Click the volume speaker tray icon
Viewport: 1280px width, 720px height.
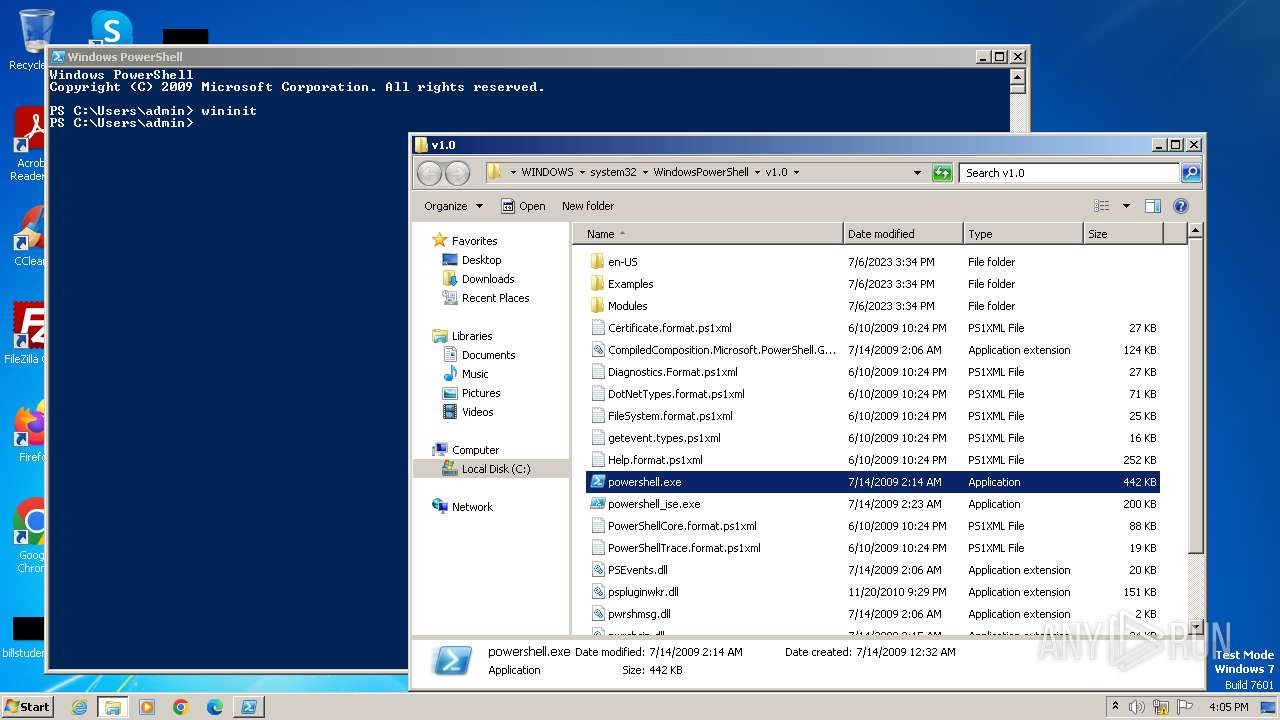[1137, 707]
